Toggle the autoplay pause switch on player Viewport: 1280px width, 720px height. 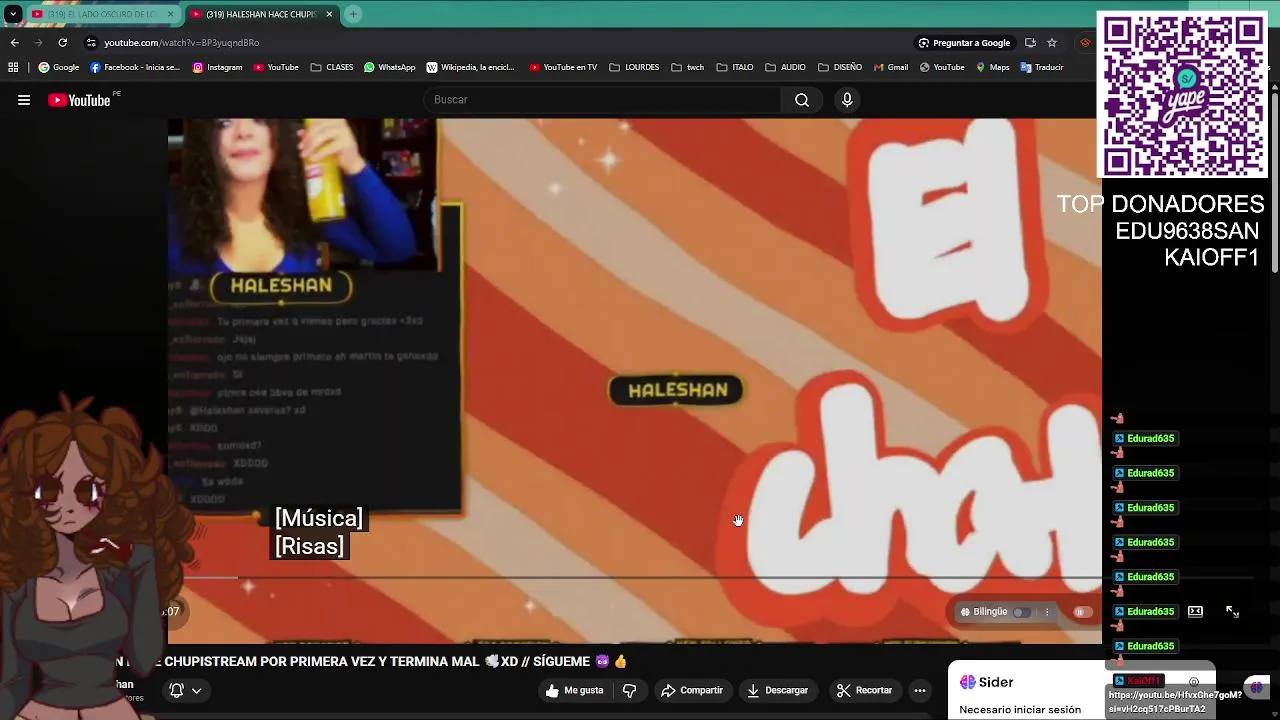(1082, 612)
